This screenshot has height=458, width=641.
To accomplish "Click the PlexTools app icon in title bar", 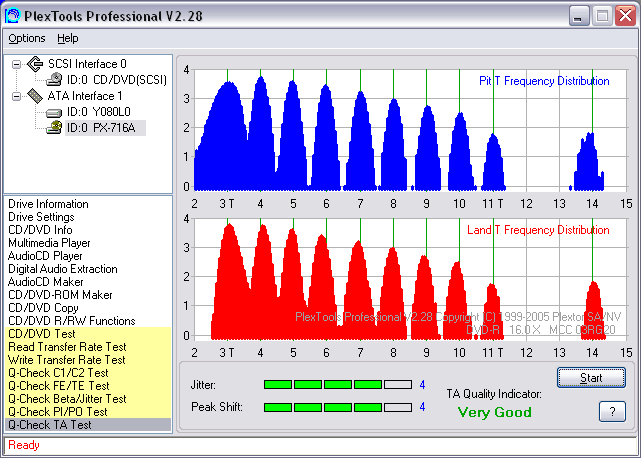I will [13, 16].
